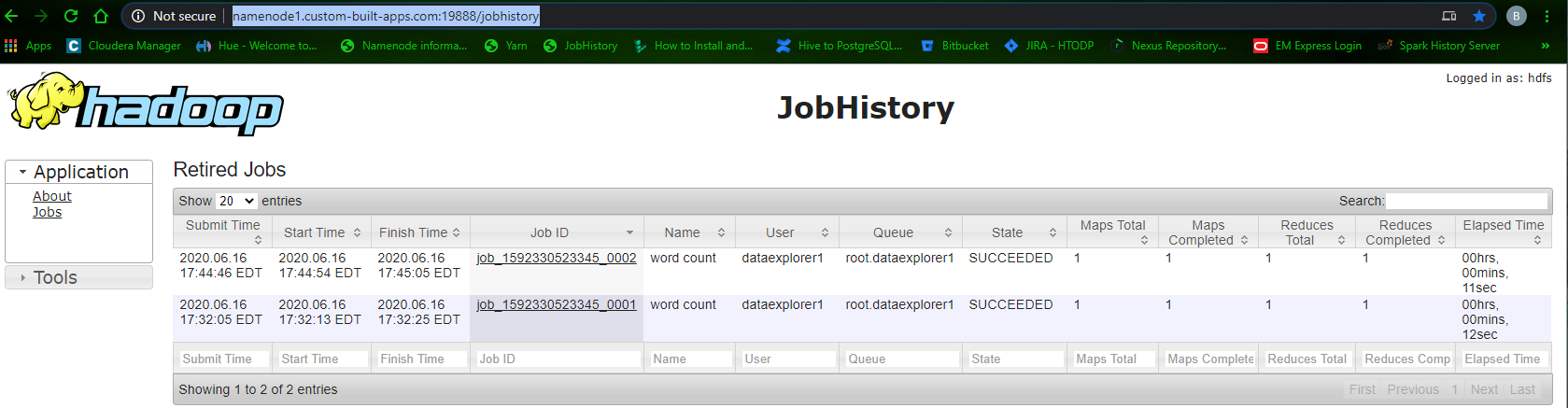Image resolution: width=1568 pixels, height=408 pixels.
Task: Open the JobHistory bookmark
Action: 580,46
